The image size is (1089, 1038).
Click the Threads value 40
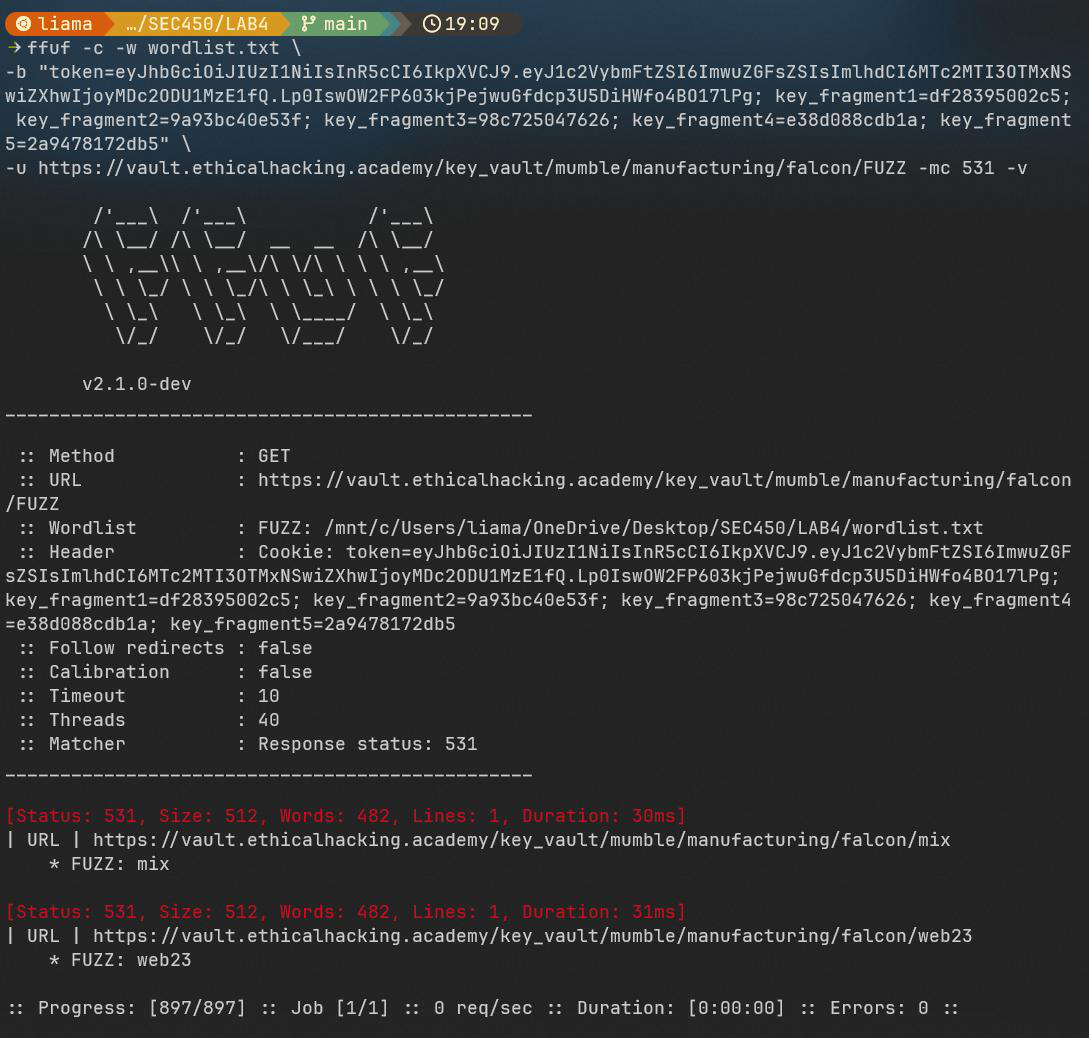[269, 720]
